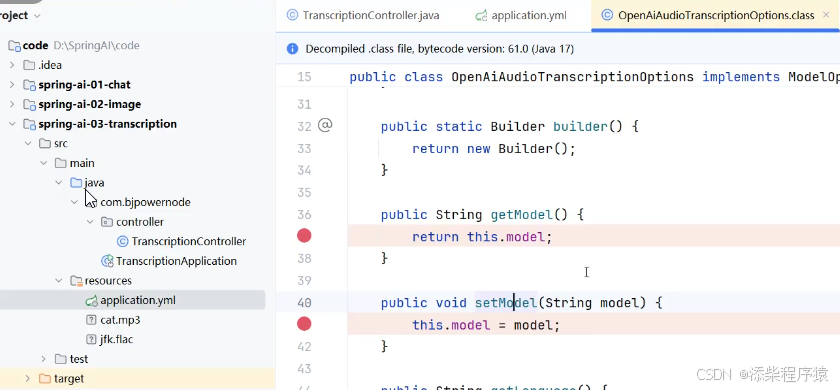The image size is (840, 390).
Task: Collapse the com.bjpowernode package
Action: pyautogui.click(x=74, y=202)
